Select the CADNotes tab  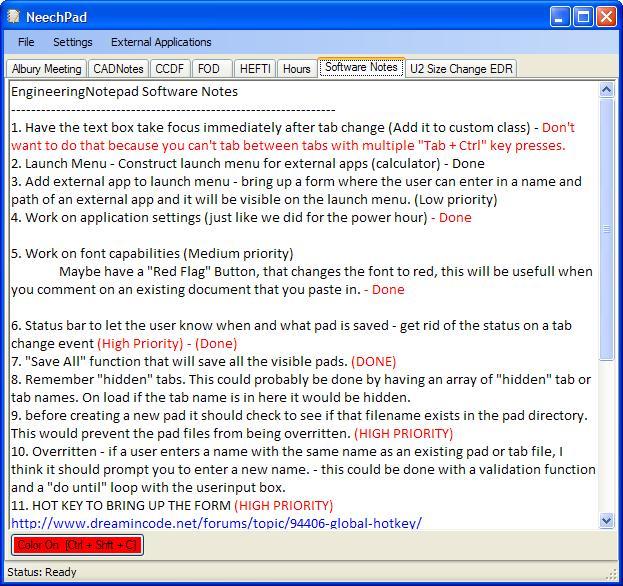[x=119, y=69]
